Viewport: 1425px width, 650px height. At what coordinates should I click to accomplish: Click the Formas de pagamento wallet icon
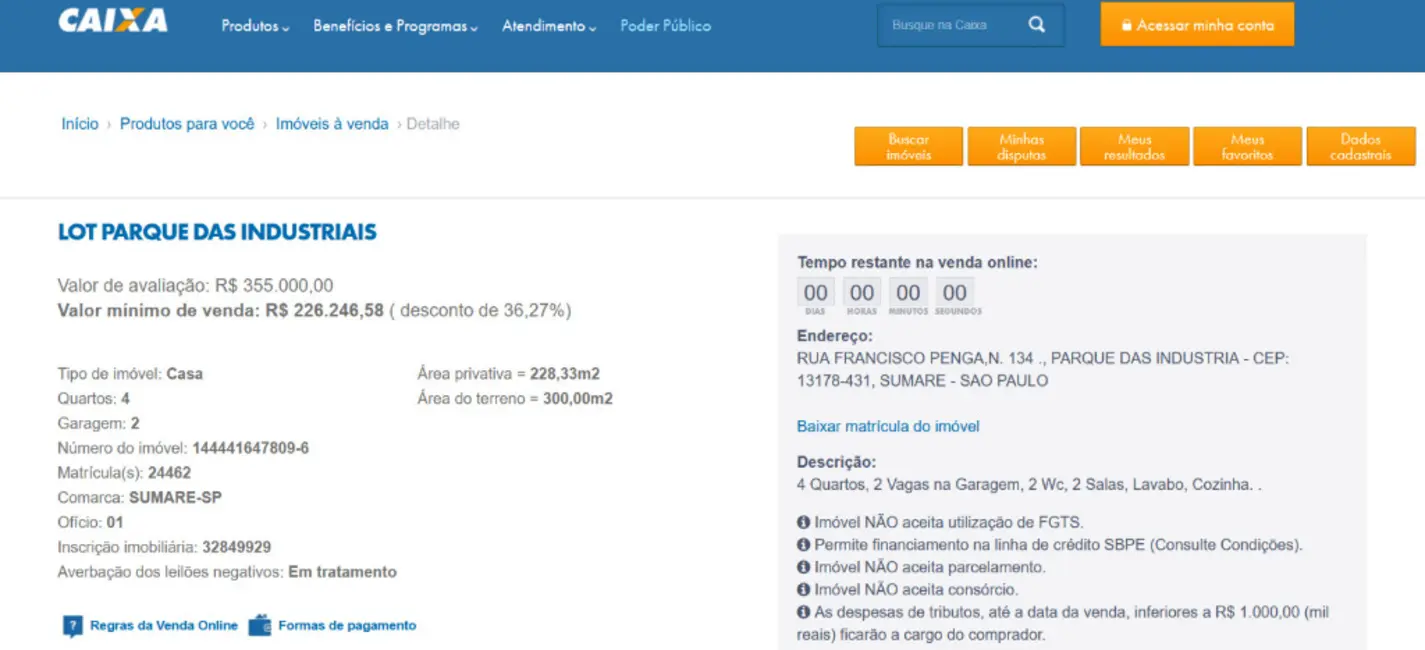click(x=260, y=625)
